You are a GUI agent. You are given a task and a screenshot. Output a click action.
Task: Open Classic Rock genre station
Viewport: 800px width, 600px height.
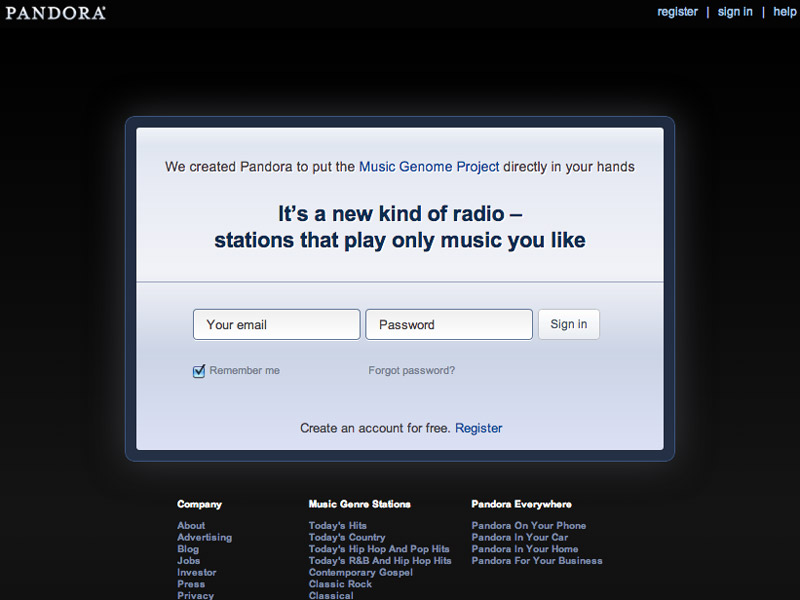pos(340,584)
